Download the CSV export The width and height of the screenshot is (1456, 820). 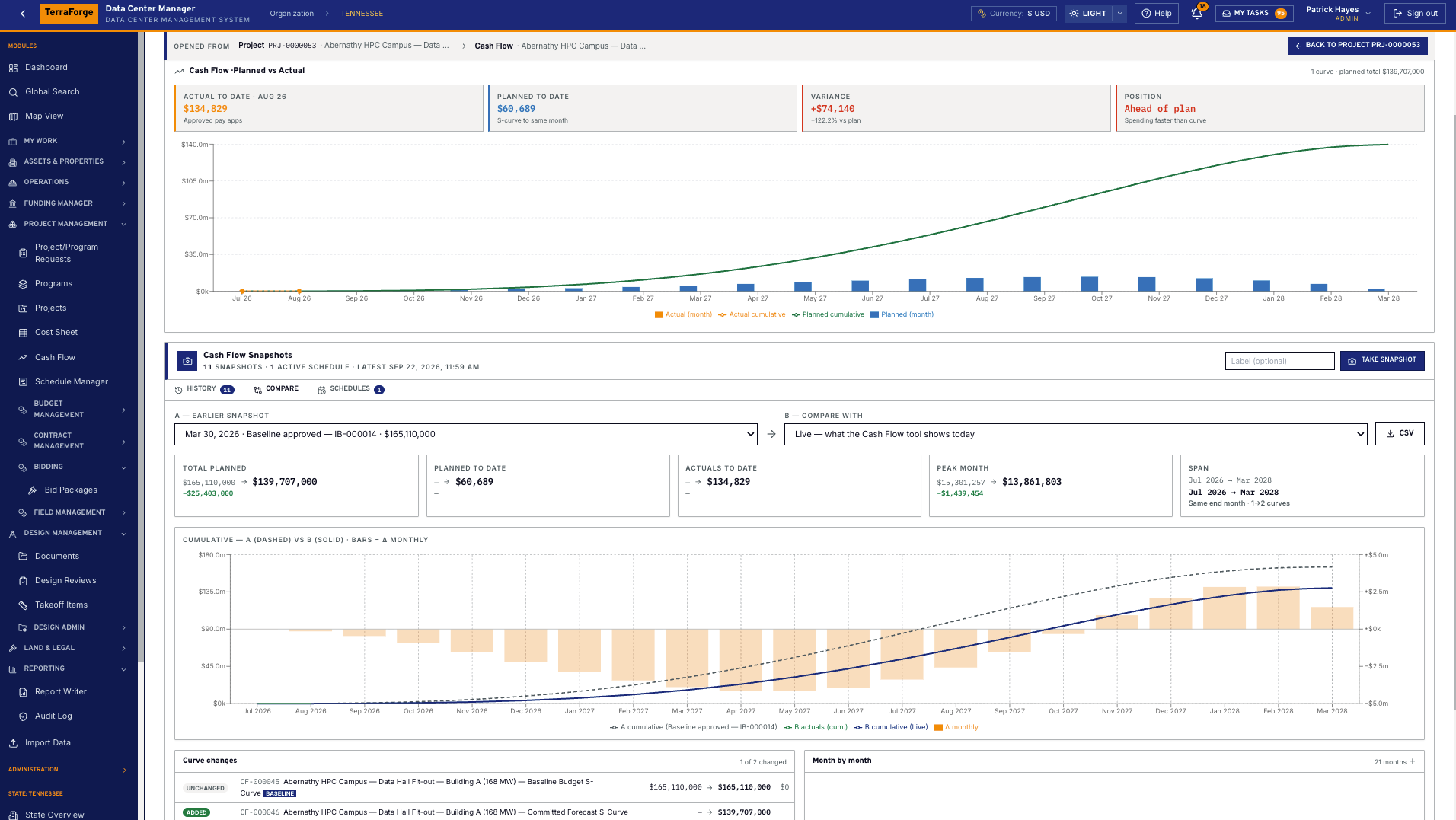click(x=1400, y=433)
